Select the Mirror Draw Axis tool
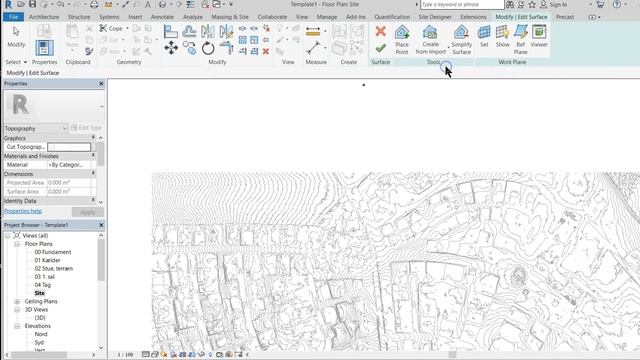 (226, 31)
